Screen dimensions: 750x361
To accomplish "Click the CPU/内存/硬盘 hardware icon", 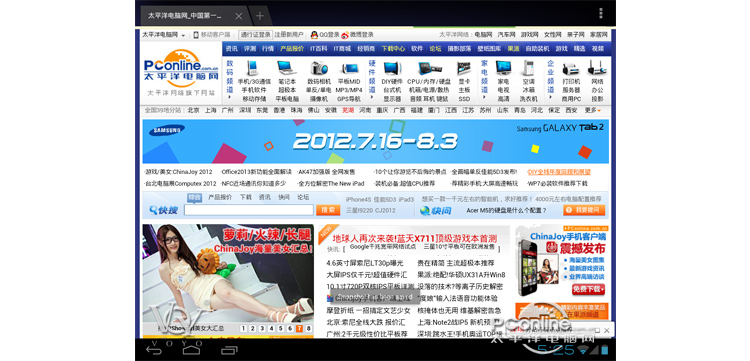I will pos(430,68).
